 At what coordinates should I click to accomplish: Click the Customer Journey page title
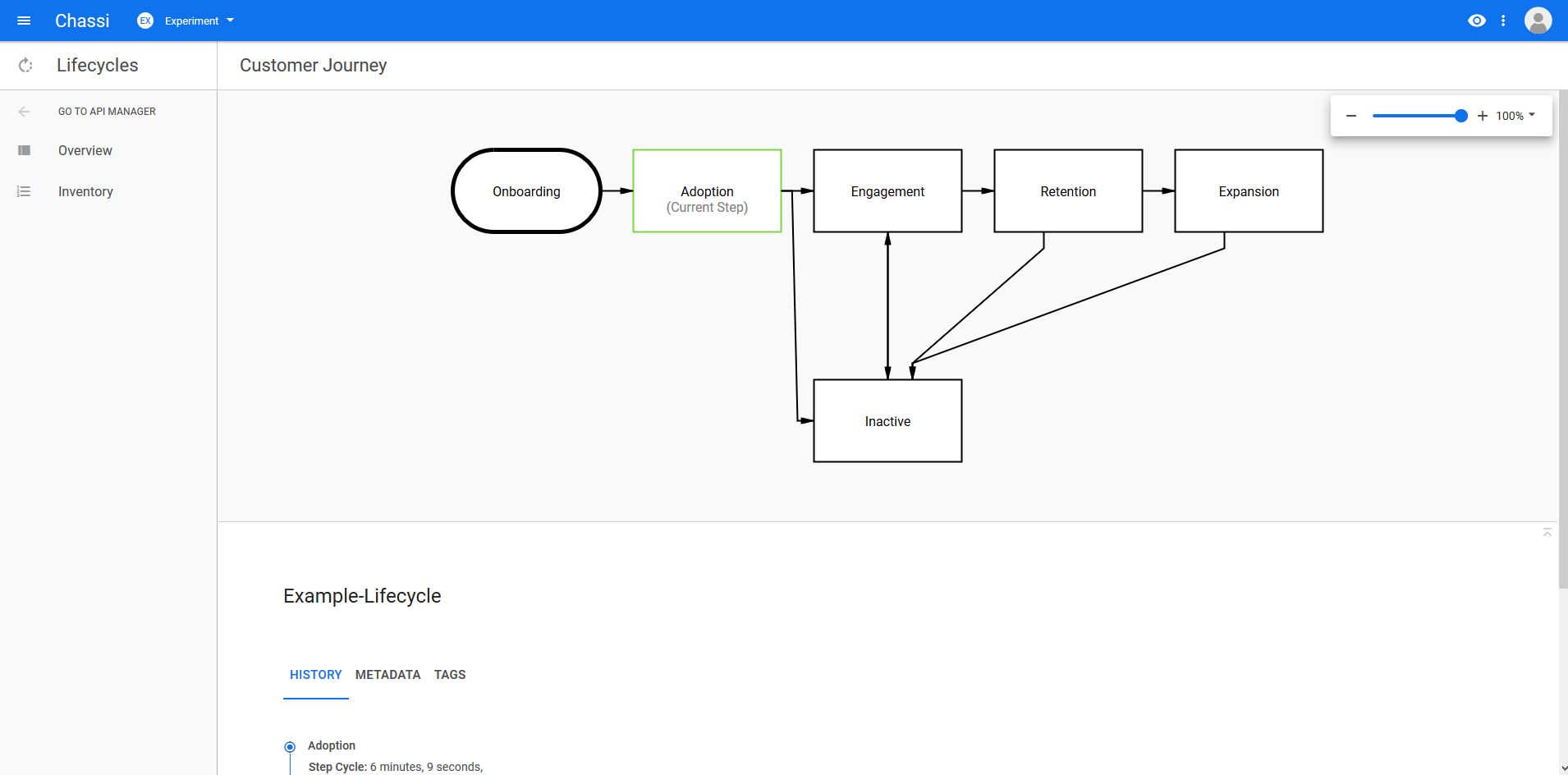tap(313, 65)
